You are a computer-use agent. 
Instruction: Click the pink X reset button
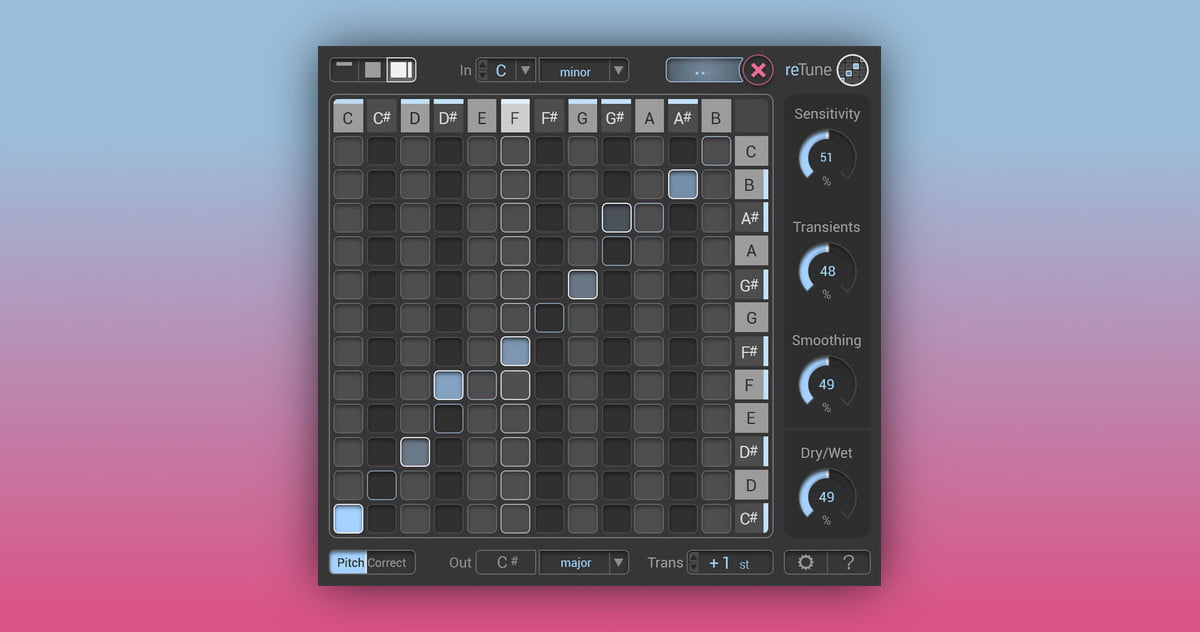pos(758,70)
